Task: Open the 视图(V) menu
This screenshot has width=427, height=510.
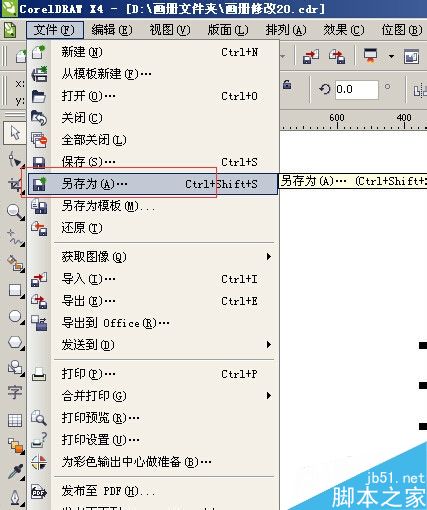Action: click(x=170, y=30)
